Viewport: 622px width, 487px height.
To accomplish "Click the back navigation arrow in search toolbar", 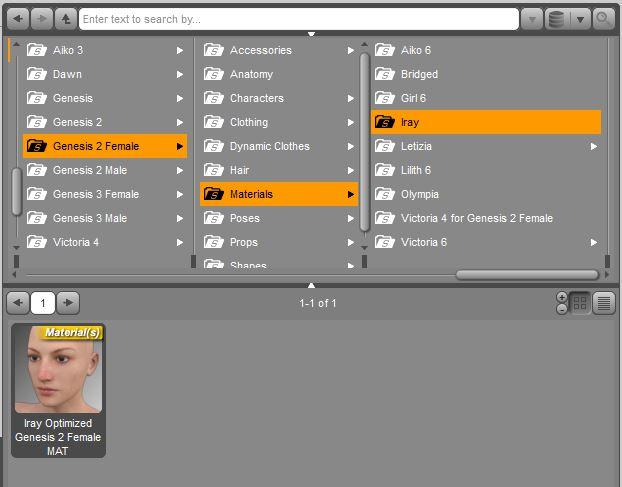I will (18, 19).
